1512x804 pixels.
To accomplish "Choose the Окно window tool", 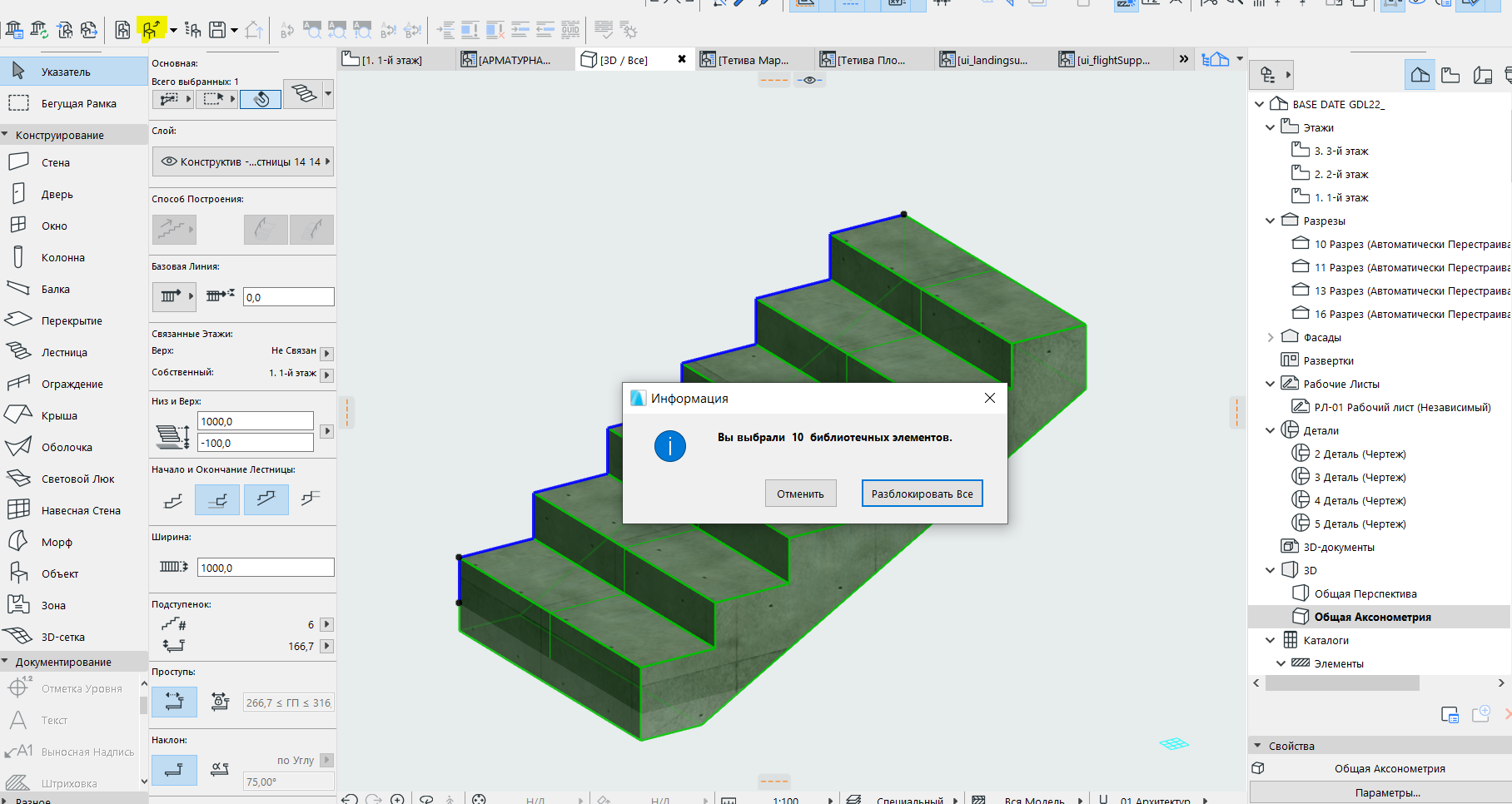I will tap(74, 226).
